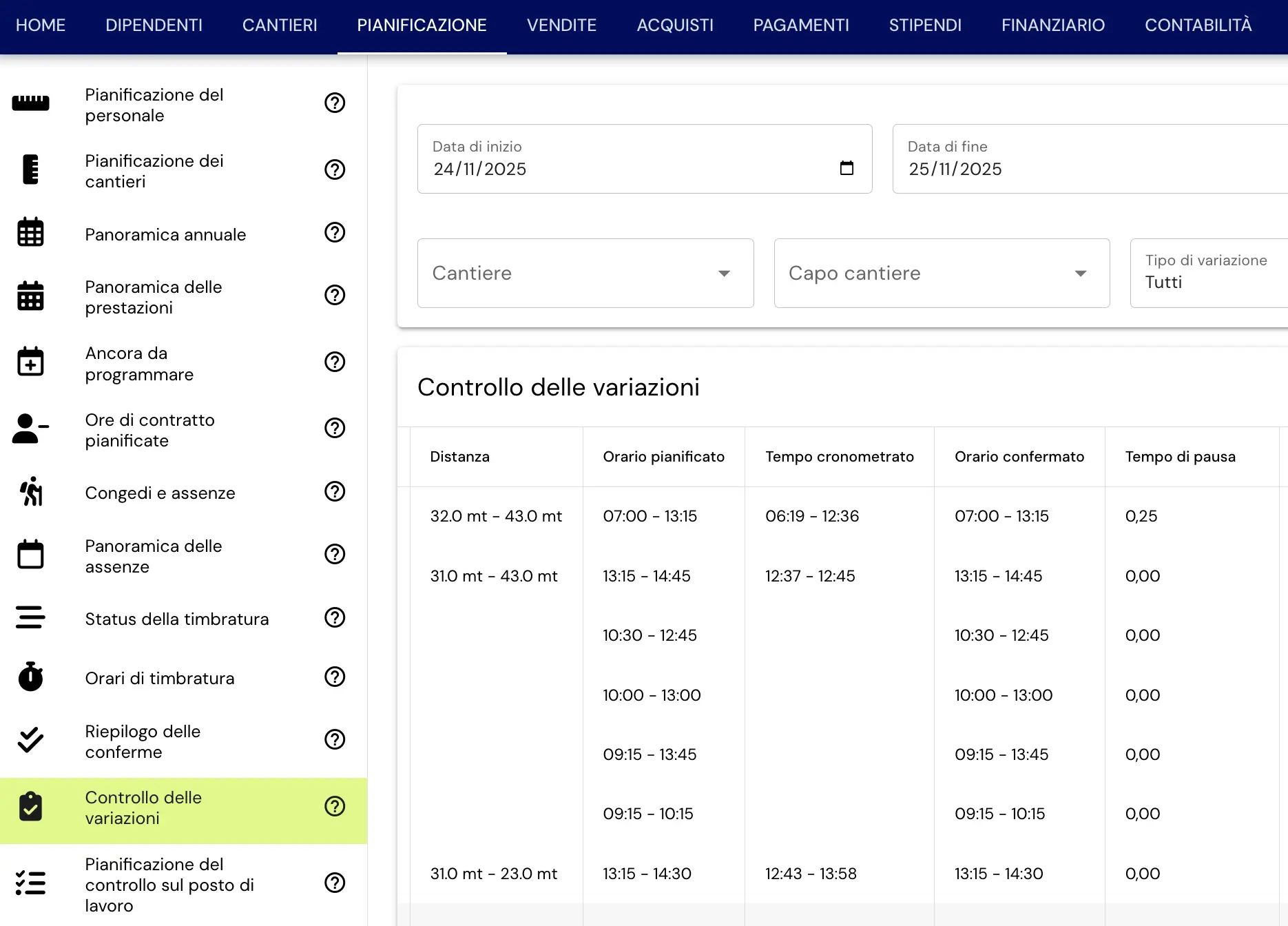
Task: Open calendar picker in Data di inizio
Action: point(846,168)
